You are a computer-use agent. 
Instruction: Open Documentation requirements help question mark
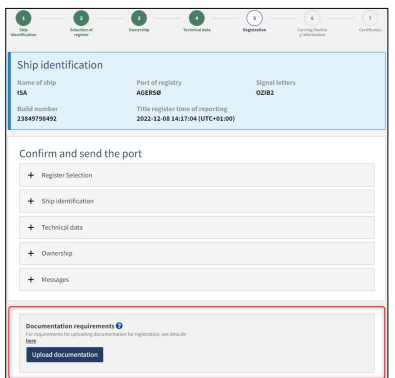(119, 326)
